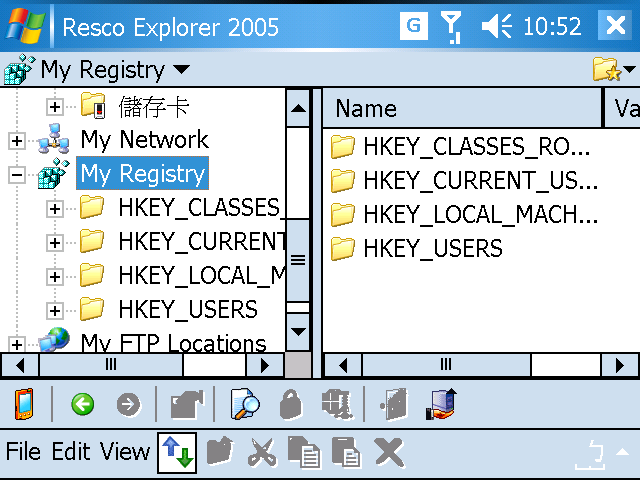This screenshot has width=640, height=480.
Task: Click tree pane vertical scrollbar thumb
Action: (x=298, y=260)
